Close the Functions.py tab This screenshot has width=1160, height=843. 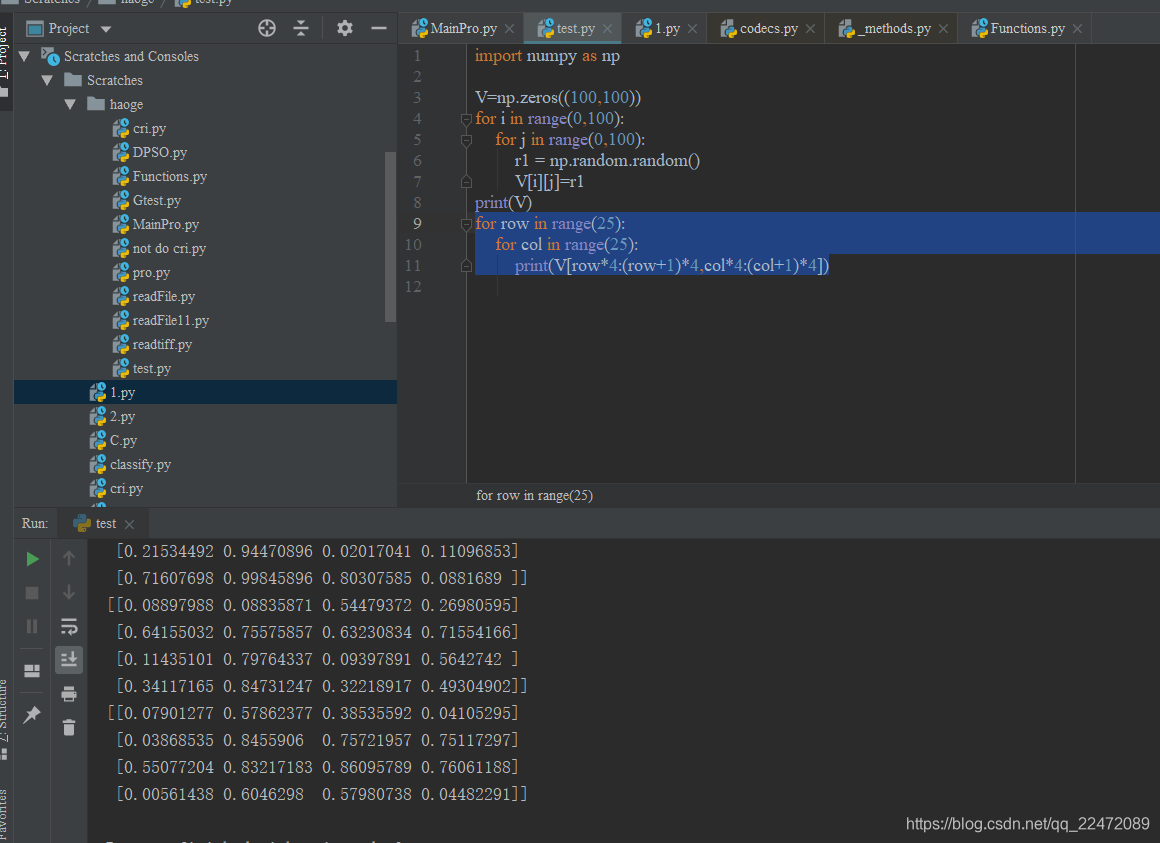(x=1077, y=29)
